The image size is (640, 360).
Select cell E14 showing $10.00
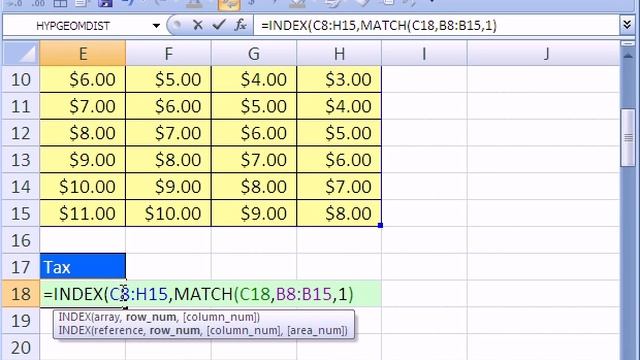(x=83, y=187)
